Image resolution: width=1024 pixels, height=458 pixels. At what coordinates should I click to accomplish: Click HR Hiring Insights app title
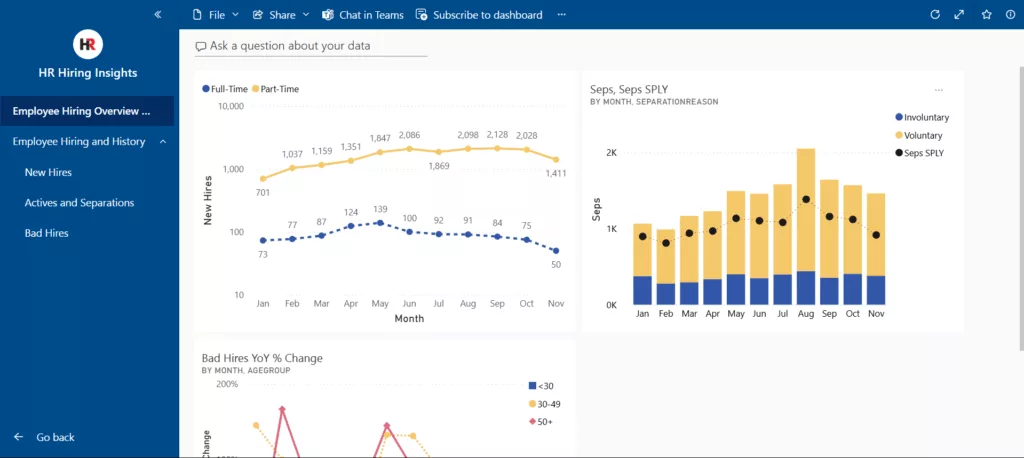(x=88, y=73)
